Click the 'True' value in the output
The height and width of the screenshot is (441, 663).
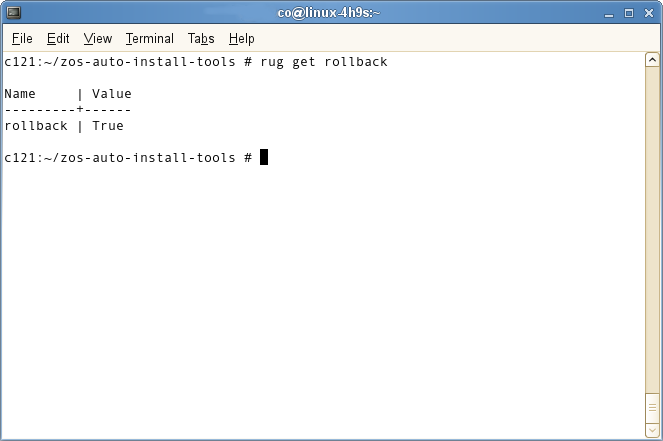click(x=108, y=126)
